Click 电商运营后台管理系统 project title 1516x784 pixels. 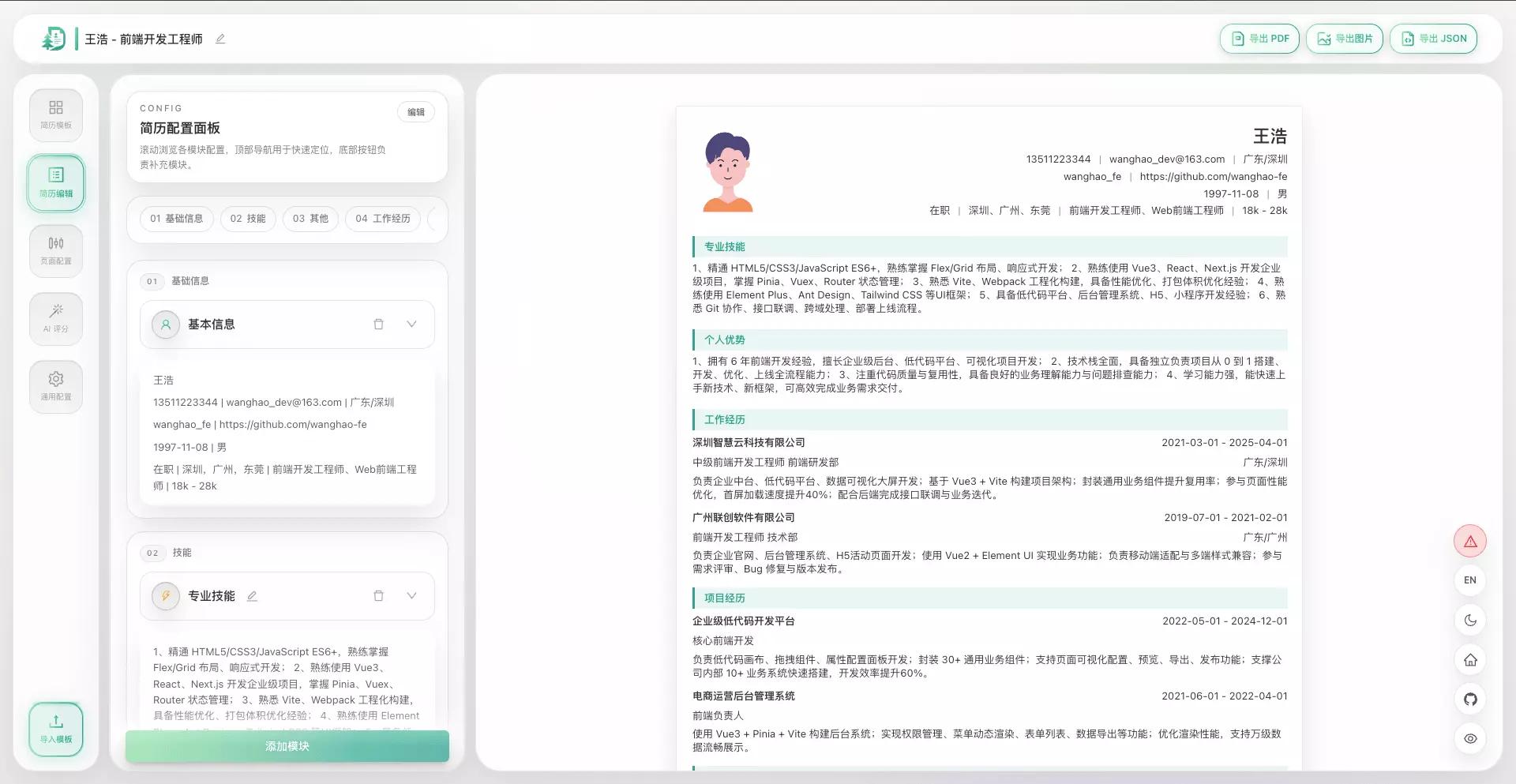click(x=744, y=696)
